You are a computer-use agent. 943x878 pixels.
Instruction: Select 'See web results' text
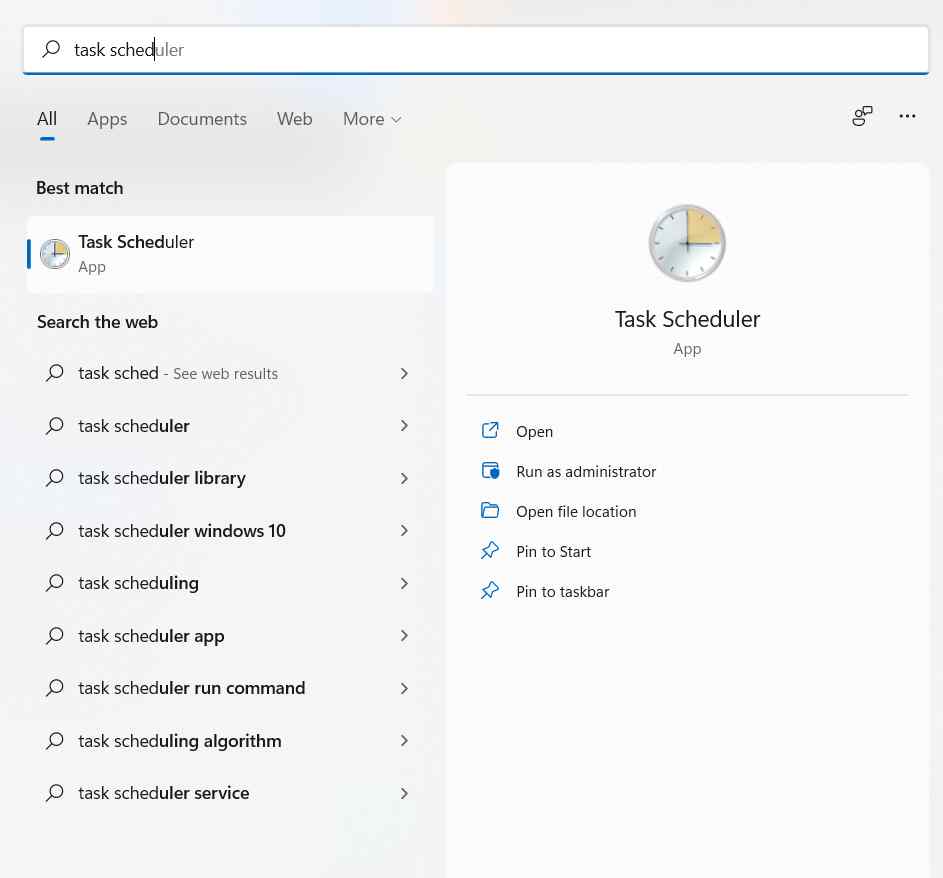pos(226,373)
